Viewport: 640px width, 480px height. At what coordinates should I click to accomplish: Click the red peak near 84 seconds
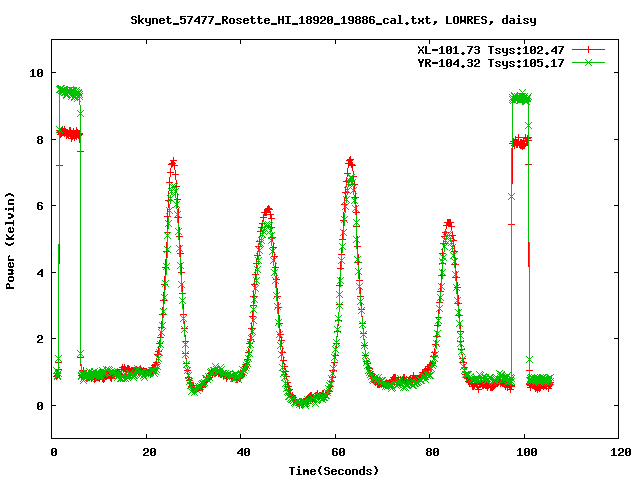[449, 223]
